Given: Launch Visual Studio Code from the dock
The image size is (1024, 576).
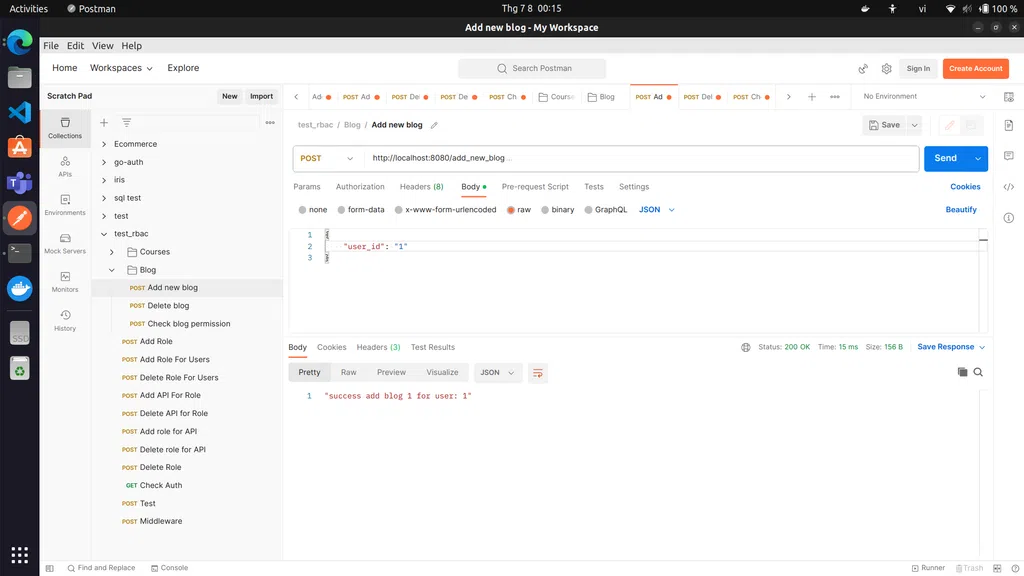Looking at the screenshot, I should coord(19,112).
